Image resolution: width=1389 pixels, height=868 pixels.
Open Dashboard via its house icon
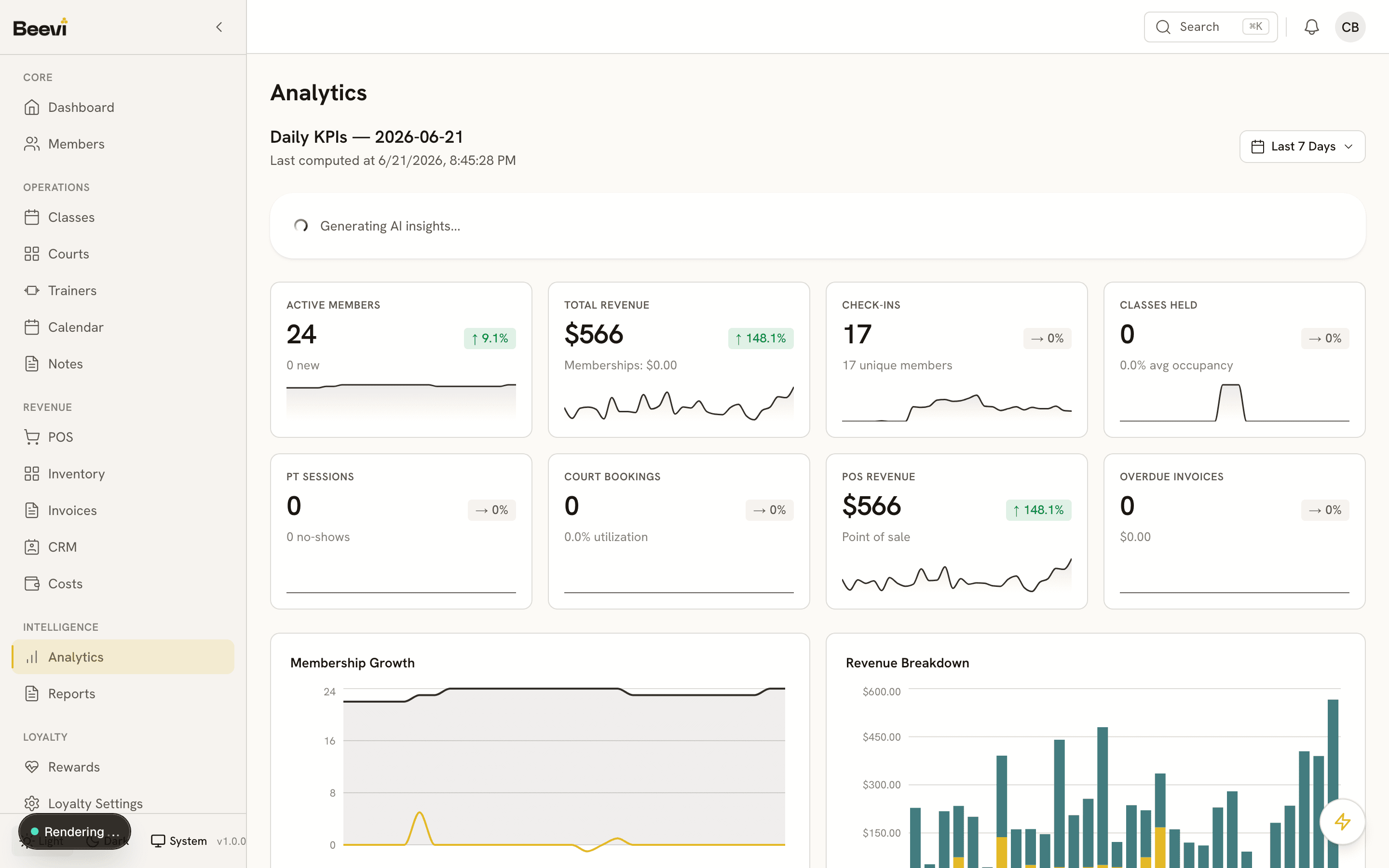pos(31,108)
